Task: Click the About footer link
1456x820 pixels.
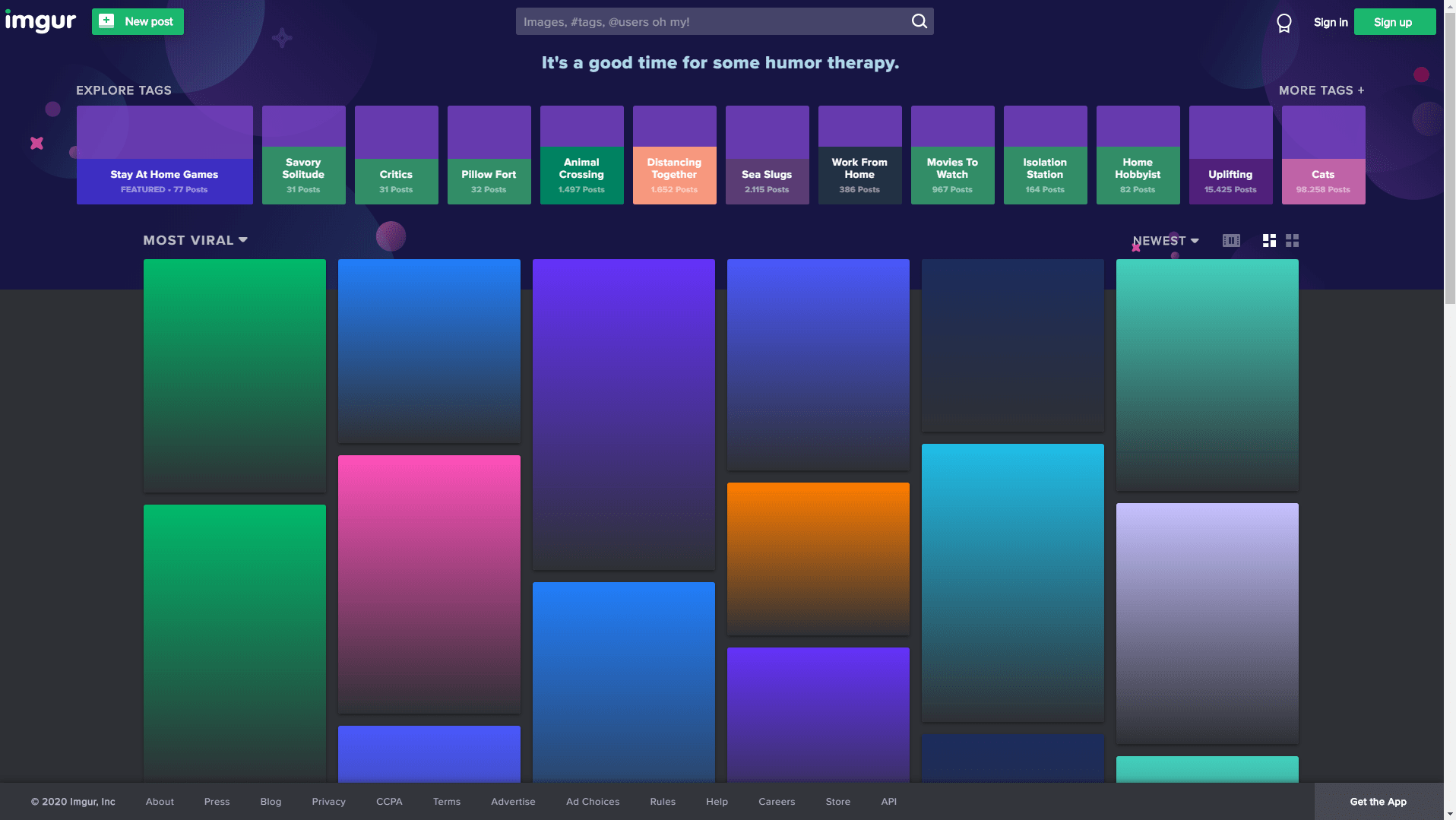Action: click(160, 802)
